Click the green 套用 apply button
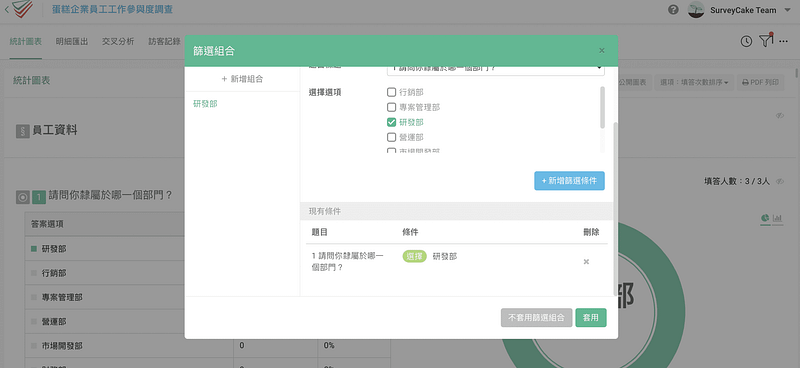This screenshot has width=800, height=368. (x=591, y=317)
